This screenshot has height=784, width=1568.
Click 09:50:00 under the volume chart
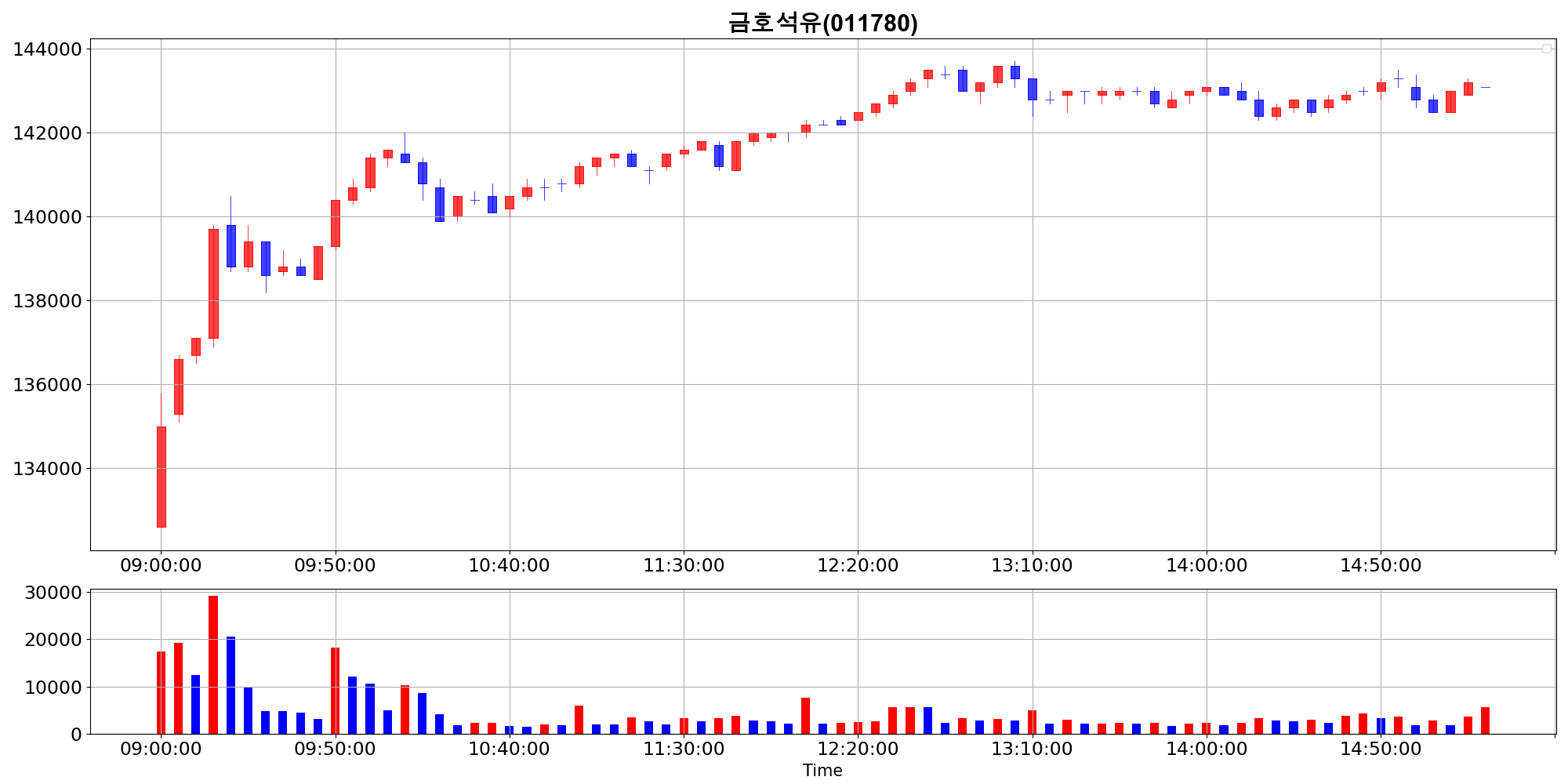pyautogui.click(x=335, y=749)
